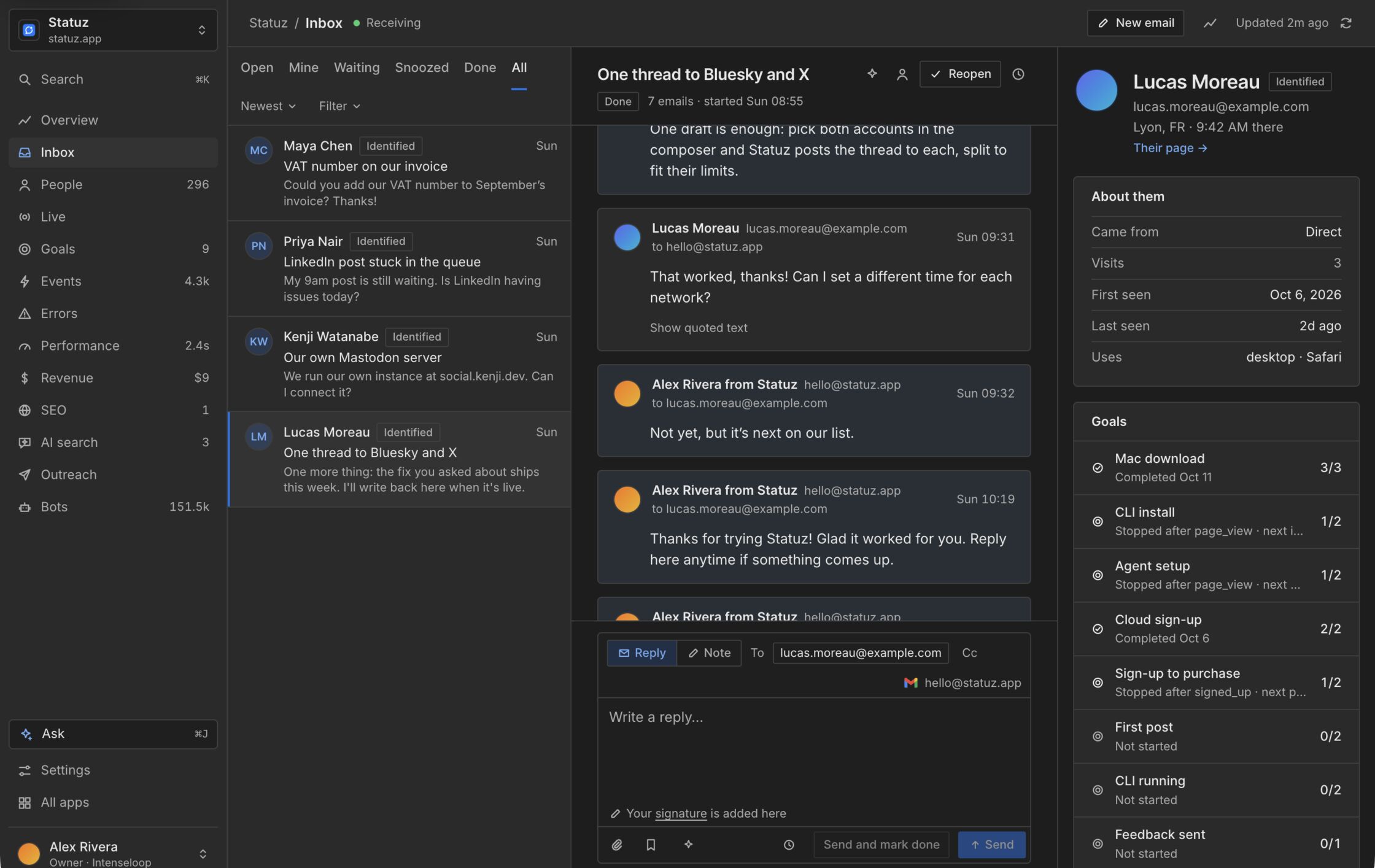
Task: Click the schedule send clock icon in composer
Action: (x=789, y=845)
